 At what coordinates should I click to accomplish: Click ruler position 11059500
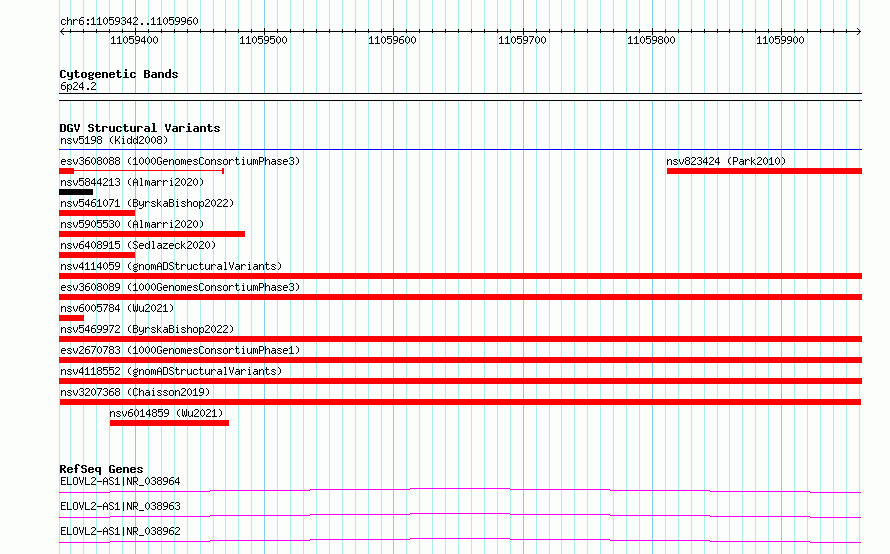coord(263,40)
